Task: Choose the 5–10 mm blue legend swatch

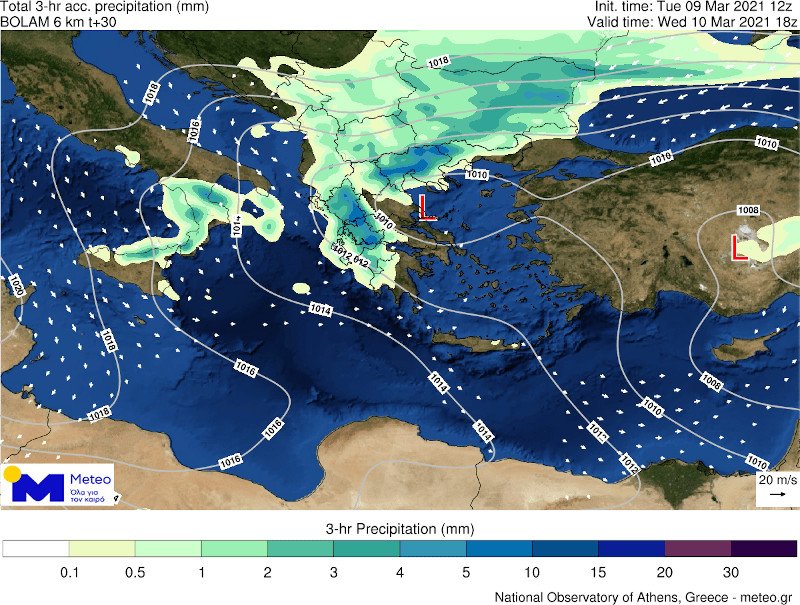Action: 499,548
